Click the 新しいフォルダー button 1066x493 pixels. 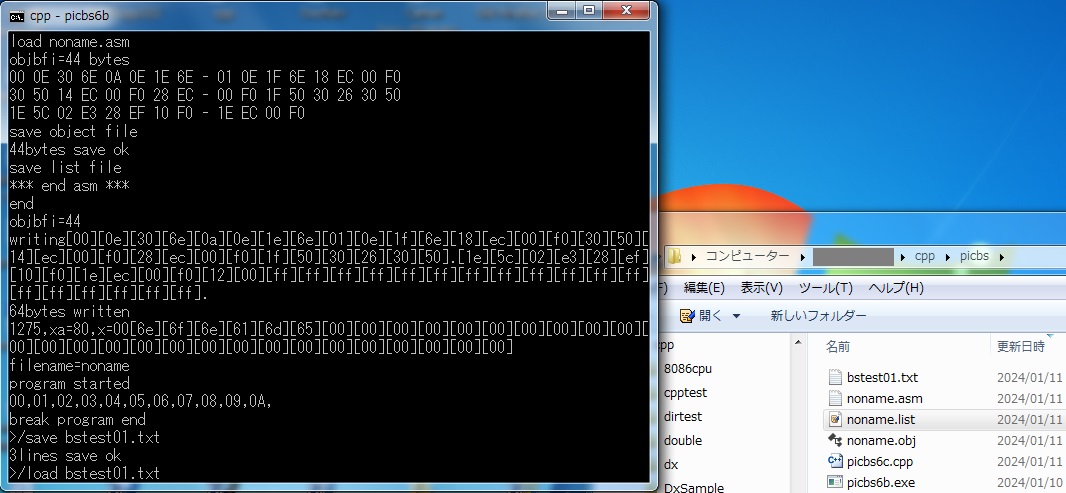818,316
